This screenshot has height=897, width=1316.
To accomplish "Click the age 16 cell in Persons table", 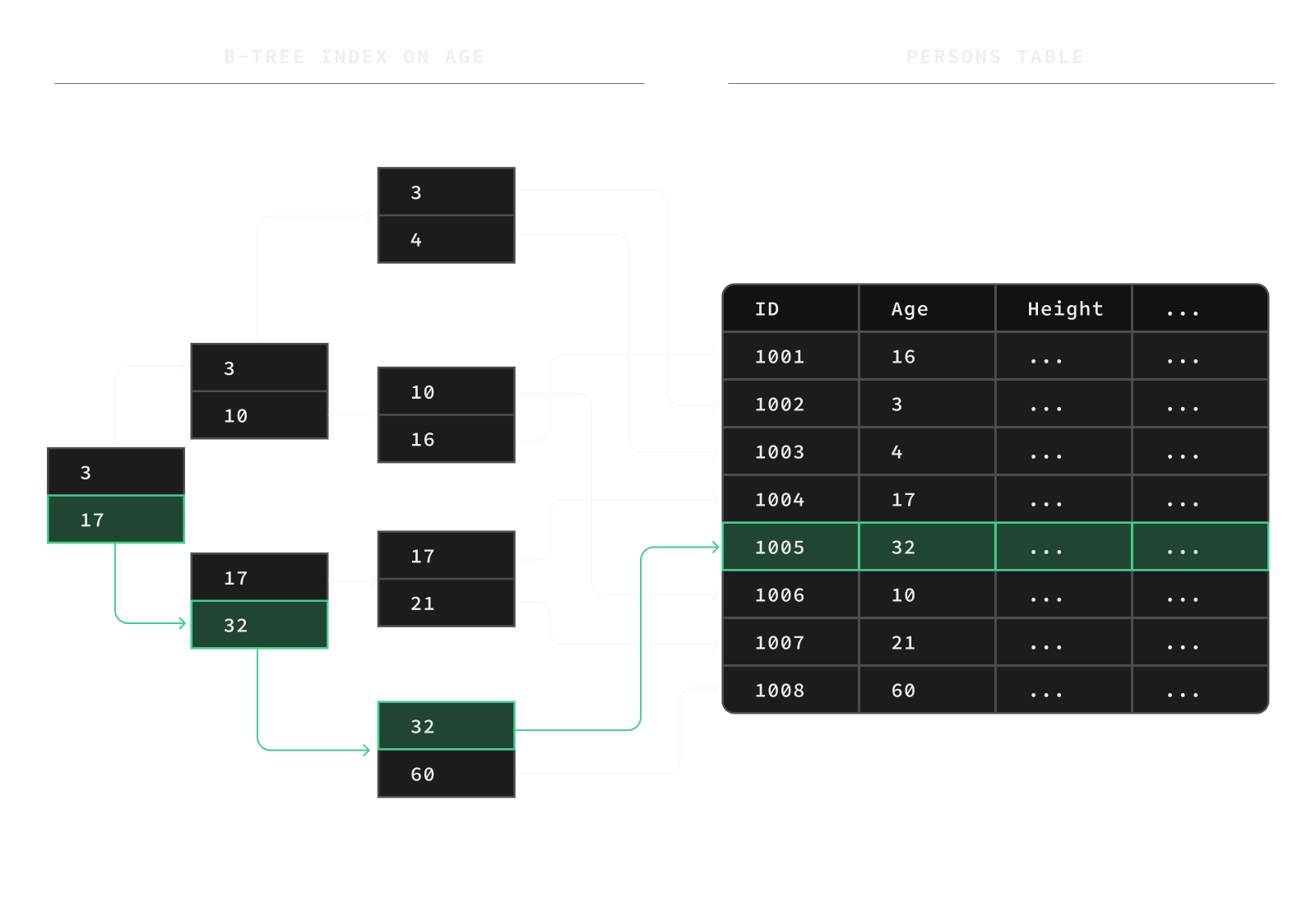I will [927, 356].
